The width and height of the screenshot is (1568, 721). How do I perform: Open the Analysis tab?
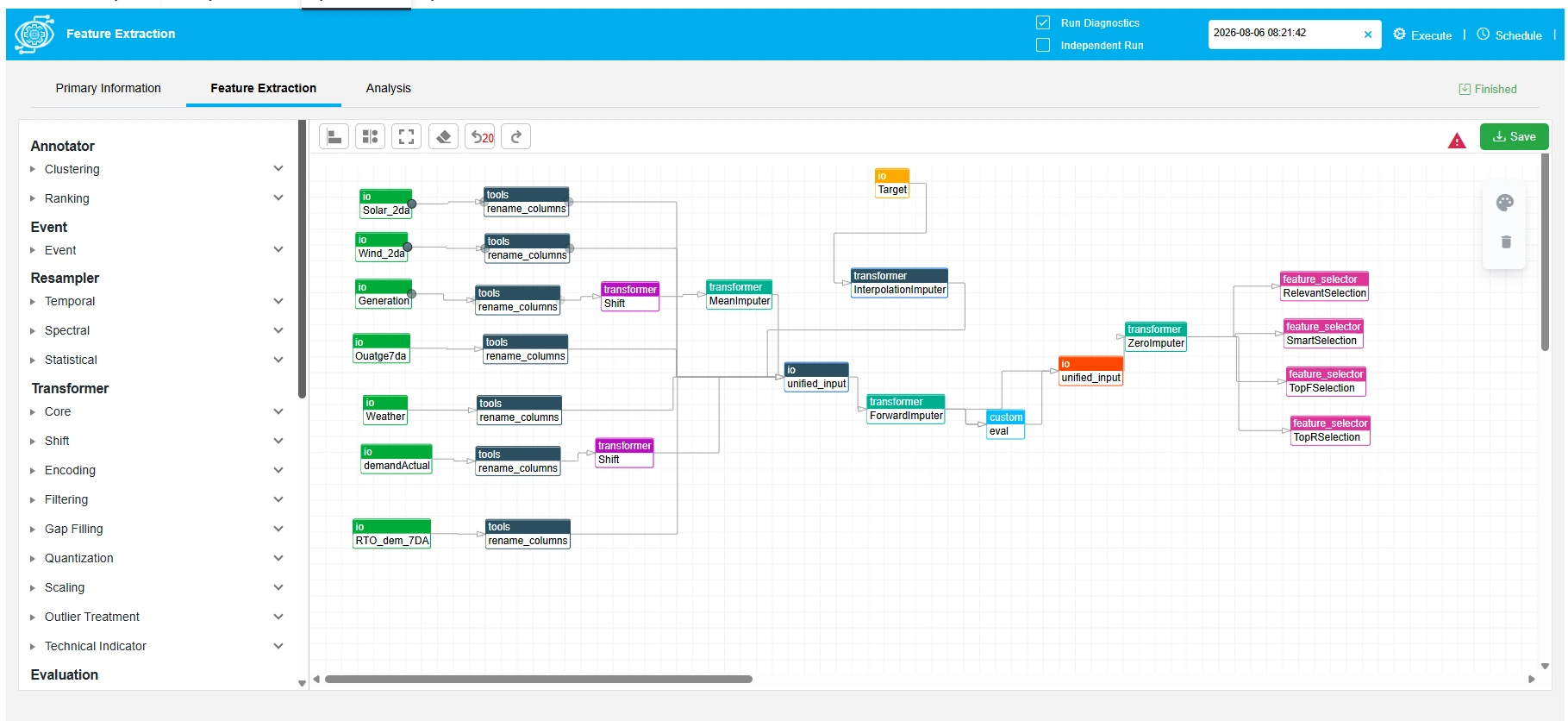tap(389, 88)
